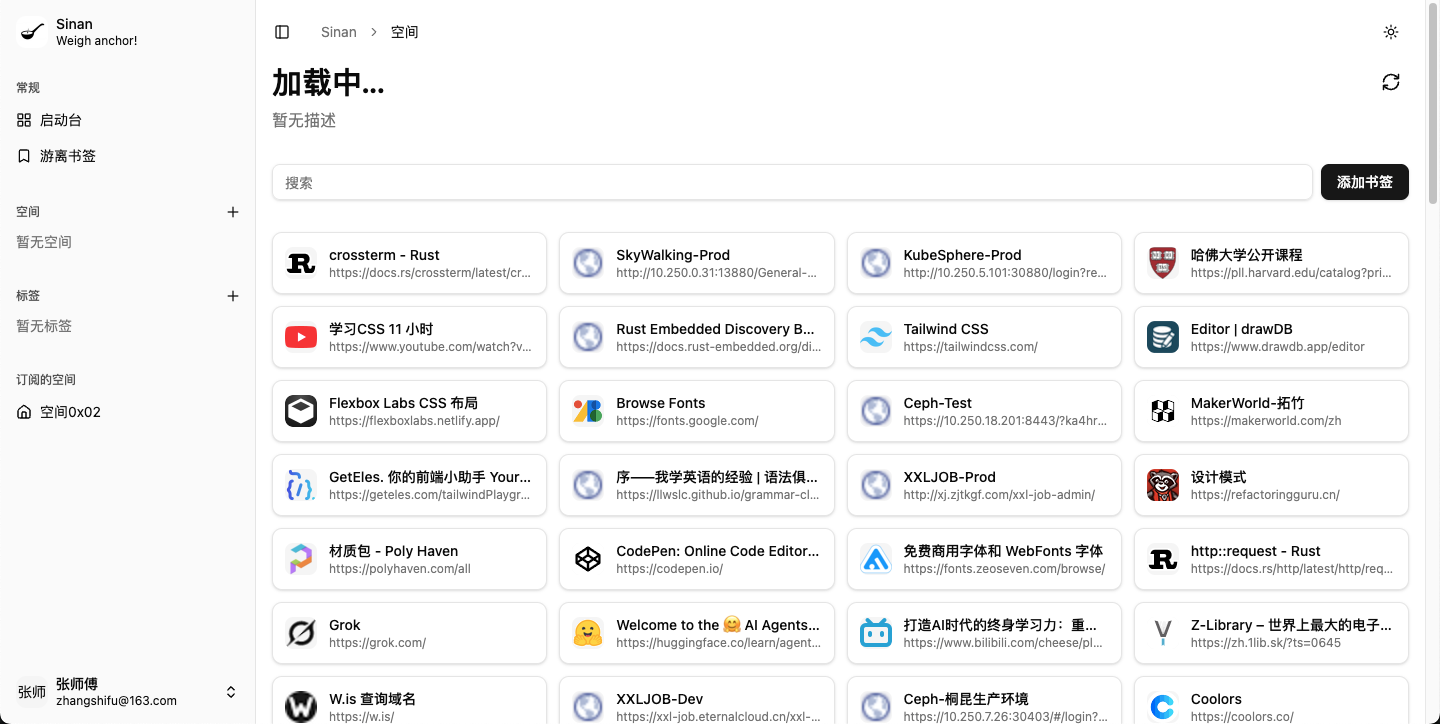1440x724 pixels.
Task: Toggle the sidebar panel icon
Action: click(x=282, y=32)
